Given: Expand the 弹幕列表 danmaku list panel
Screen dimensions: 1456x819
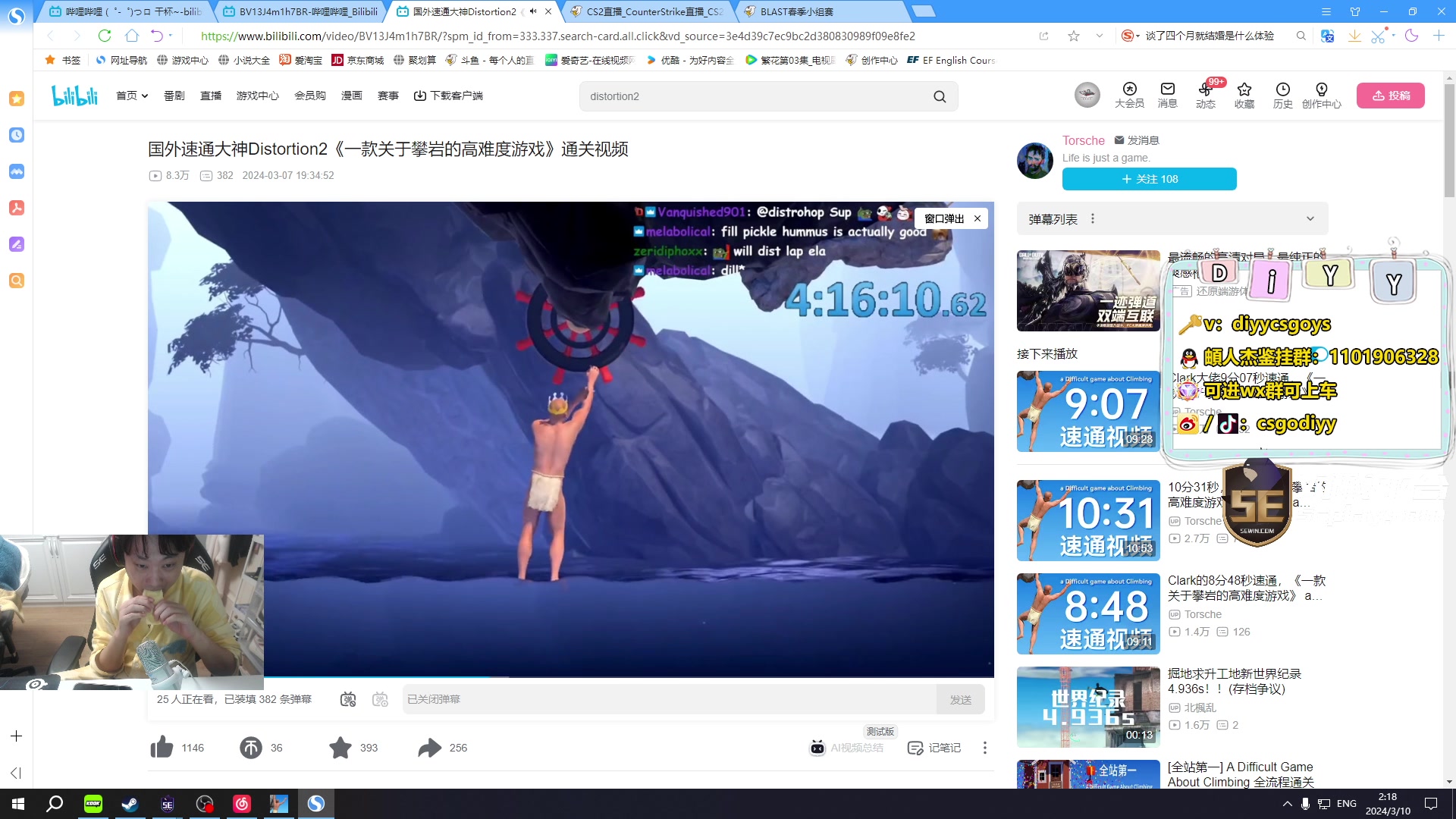Looking at the screenshot, I should tap(1310, 218).
